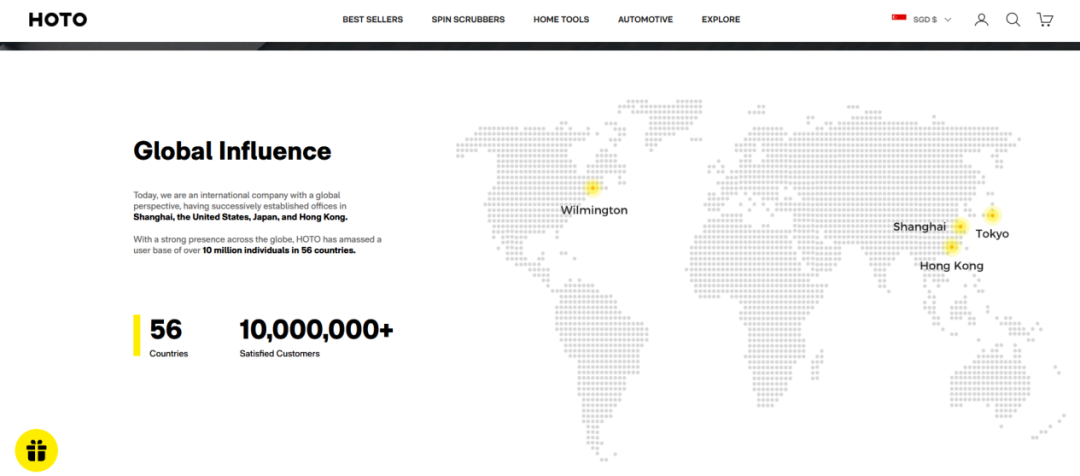Click the search magnifier icon
Viewport: 1080px width, 476px height.
pyautogui.click(x=1013, y=19)
